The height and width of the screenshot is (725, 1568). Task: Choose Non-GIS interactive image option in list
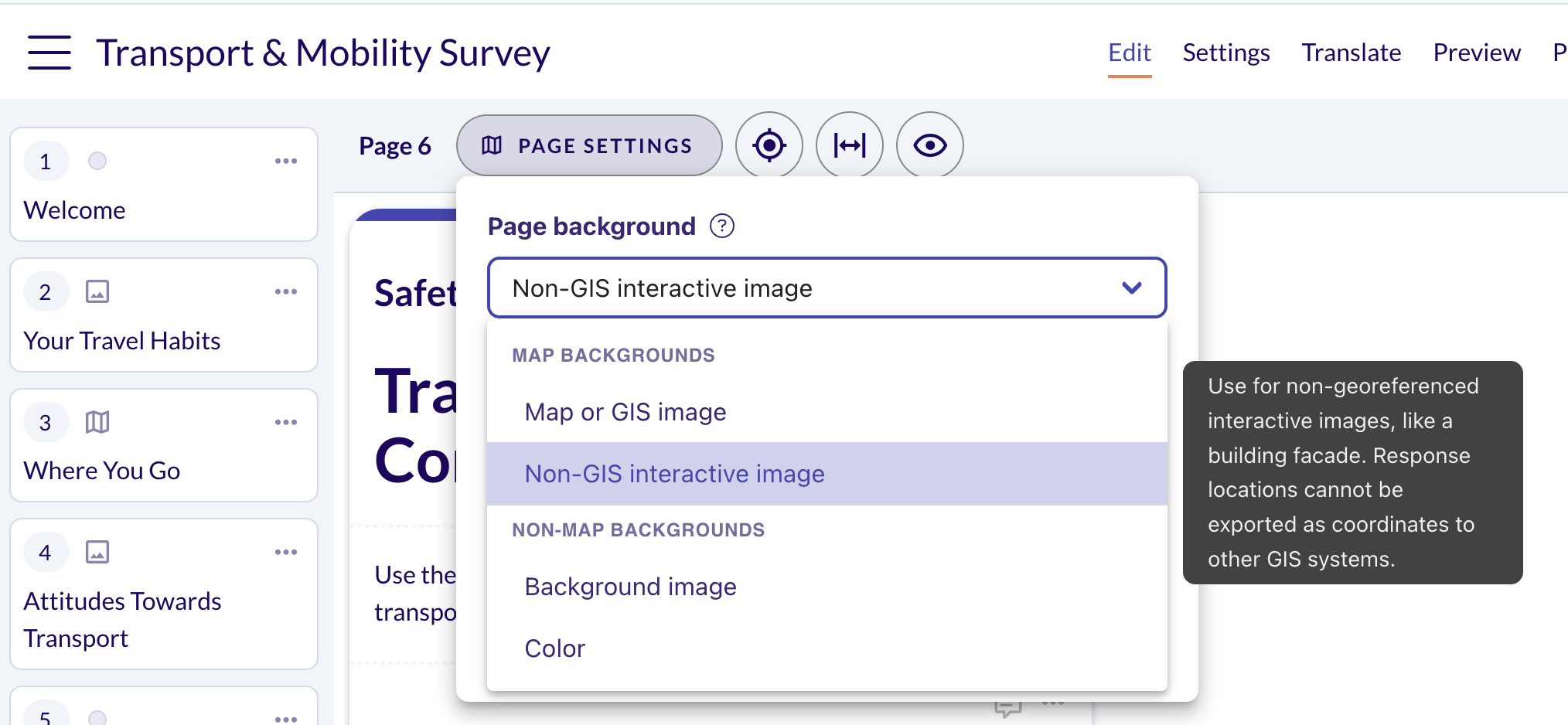point(827,474)
